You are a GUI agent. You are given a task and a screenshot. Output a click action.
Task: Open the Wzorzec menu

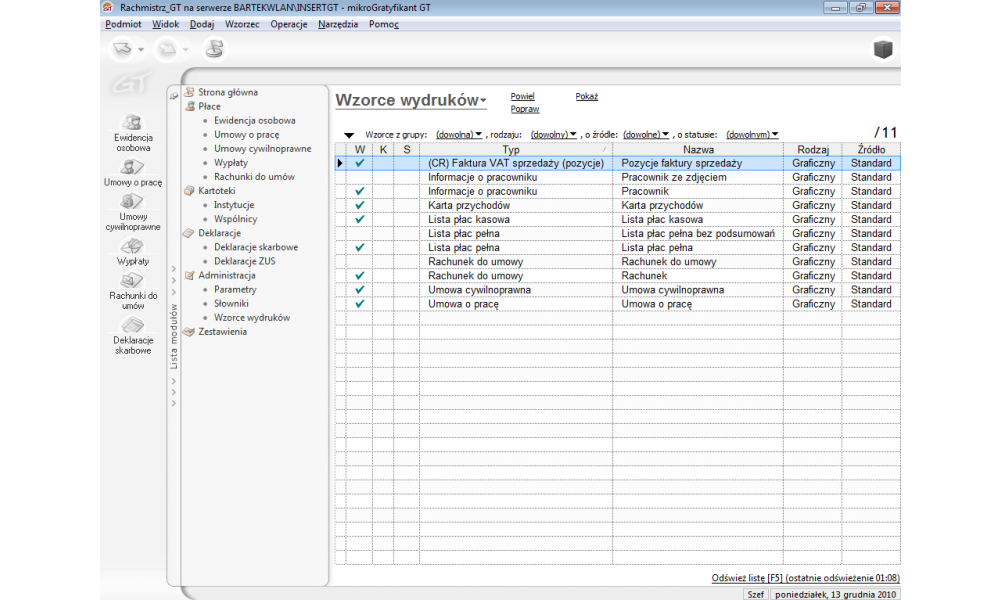pos(242,24)
